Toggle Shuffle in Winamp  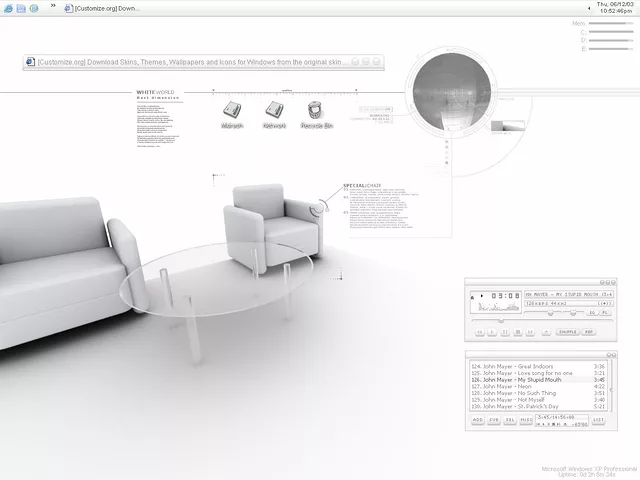coord(567,332)
